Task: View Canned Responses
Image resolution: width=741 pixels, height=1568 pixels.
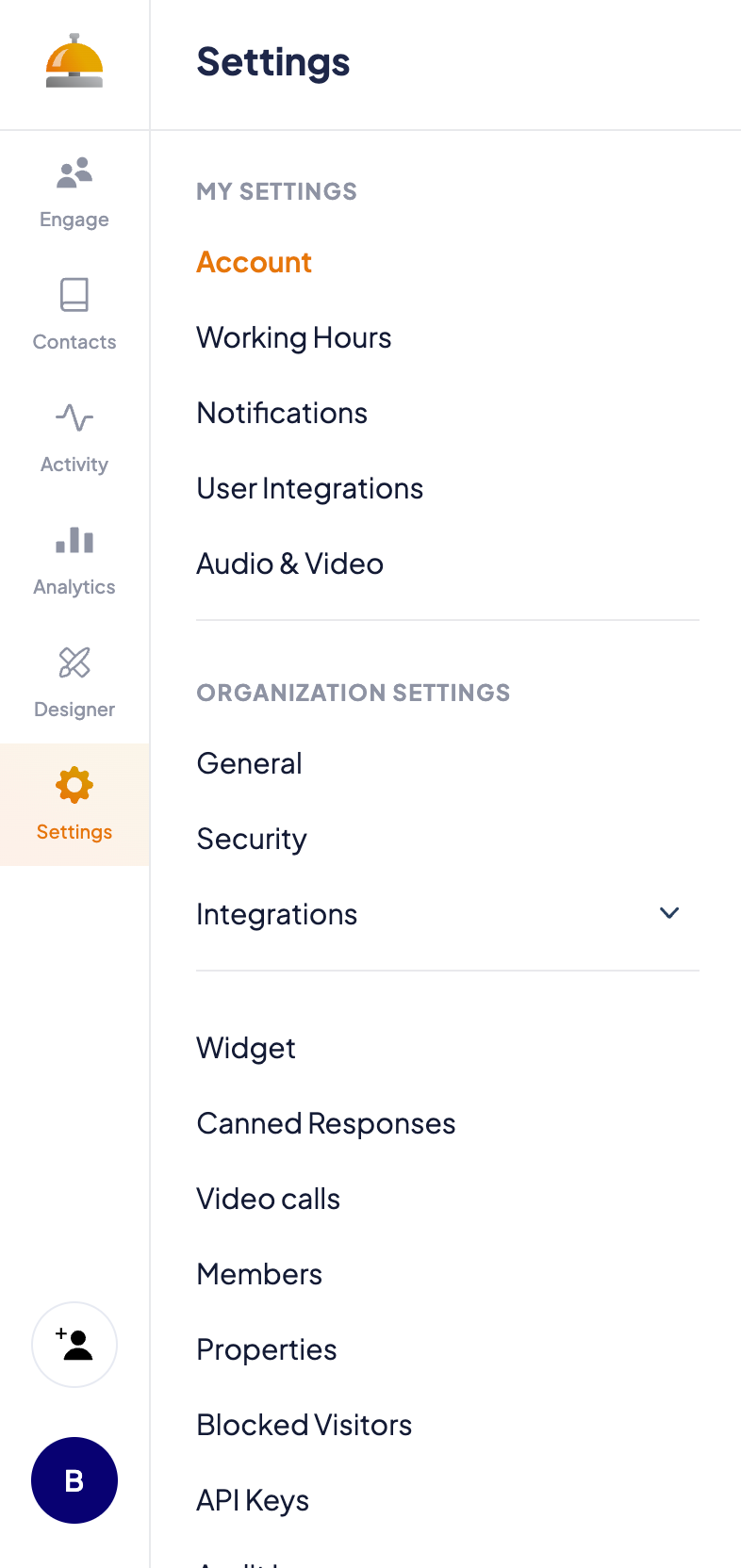Action: click(x=326, y=1122)
